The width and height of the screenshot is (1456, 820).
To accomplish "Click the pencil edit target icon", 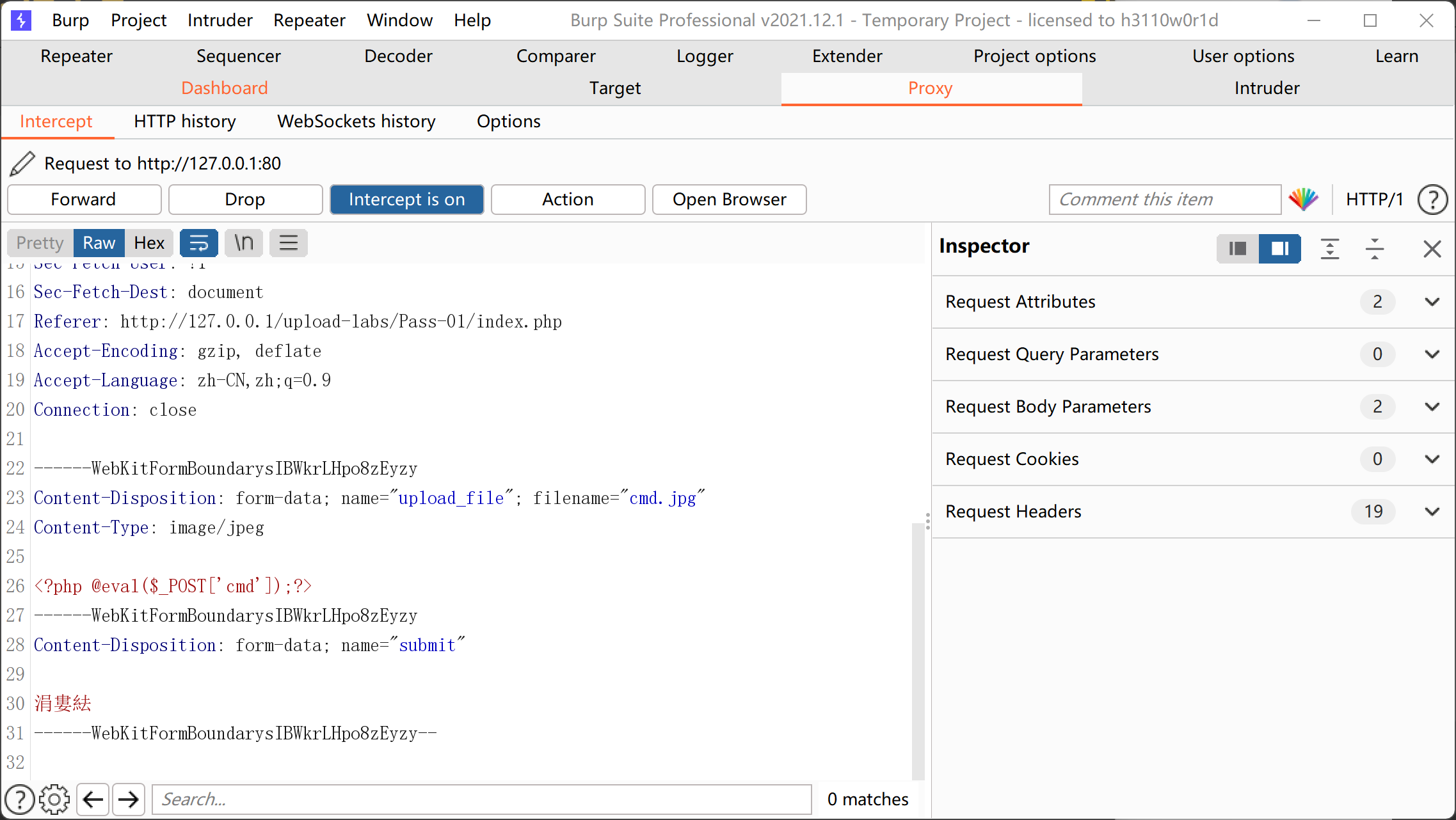I will (22, 164).
